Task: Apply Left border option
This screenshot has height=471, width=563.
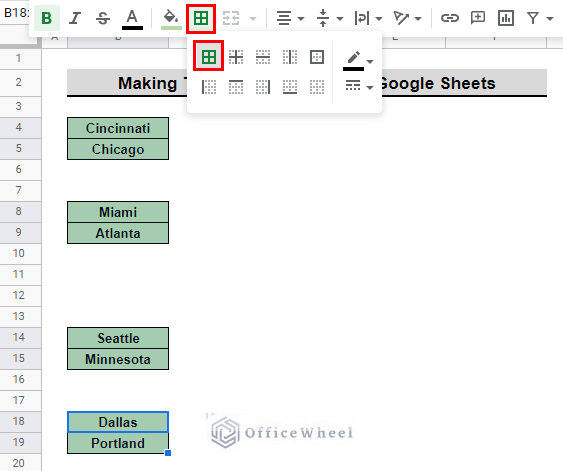Action: [209, 87]
